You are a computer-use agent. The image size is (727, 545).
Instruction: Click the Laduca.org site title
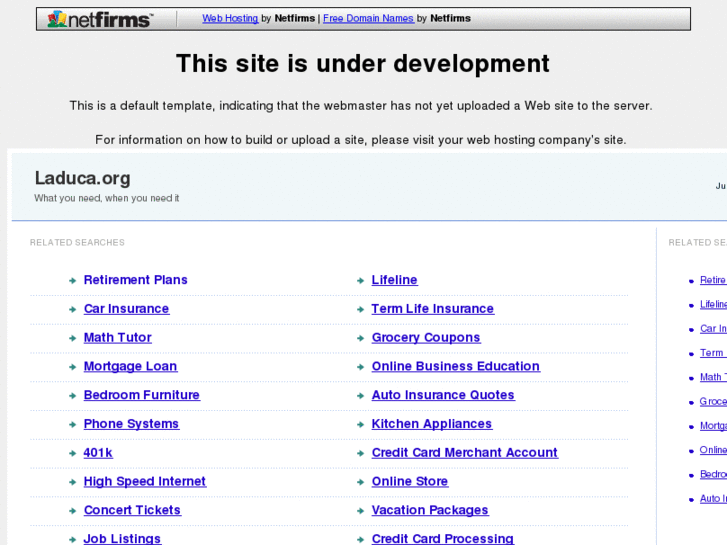[x=83, y=179]
